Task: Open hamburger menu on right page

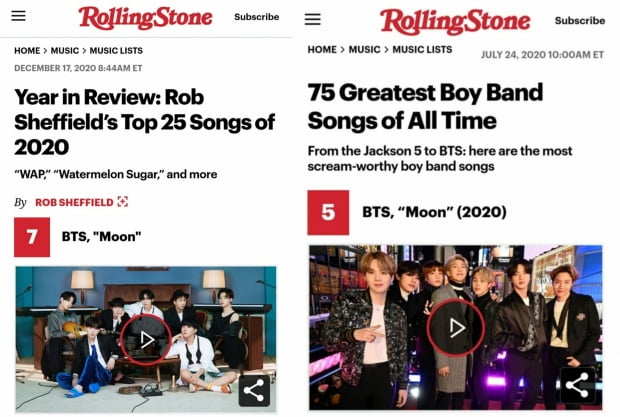Action: pos(313,19)
